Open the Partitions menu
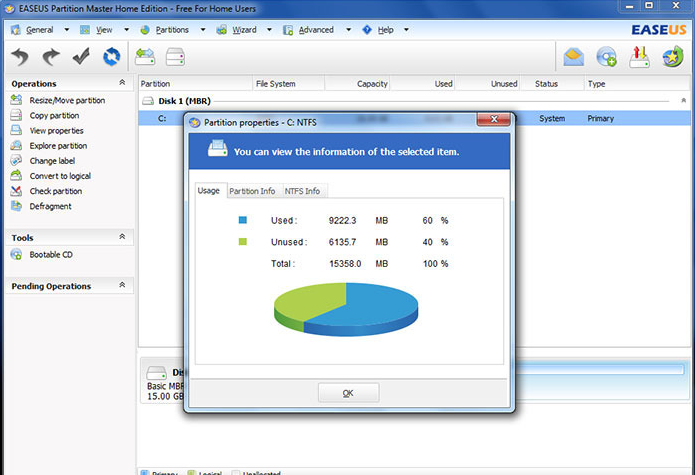Image resolution: width=695 pixels, height=475 pixels. pyautogui.click(x=172, y=30)
